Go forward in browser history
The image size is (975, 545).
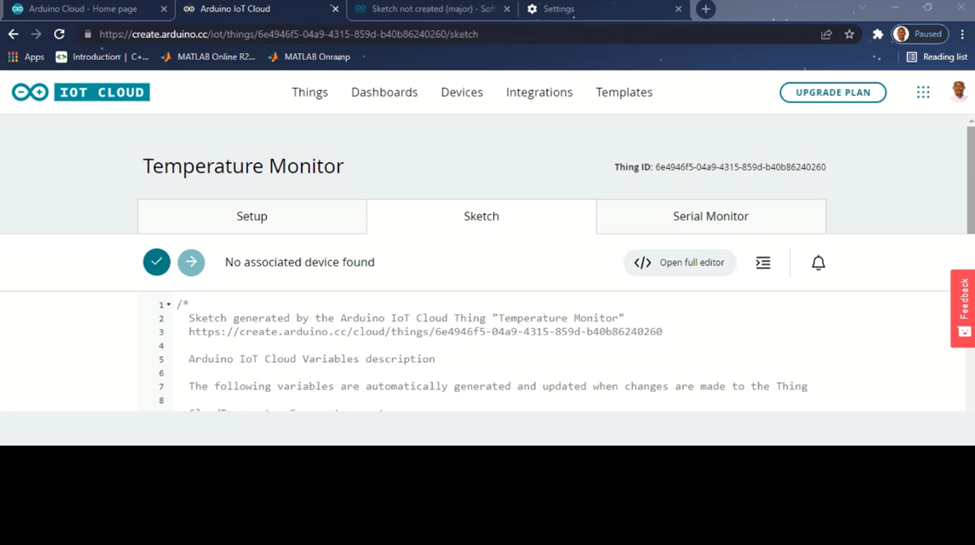[36, 34]
